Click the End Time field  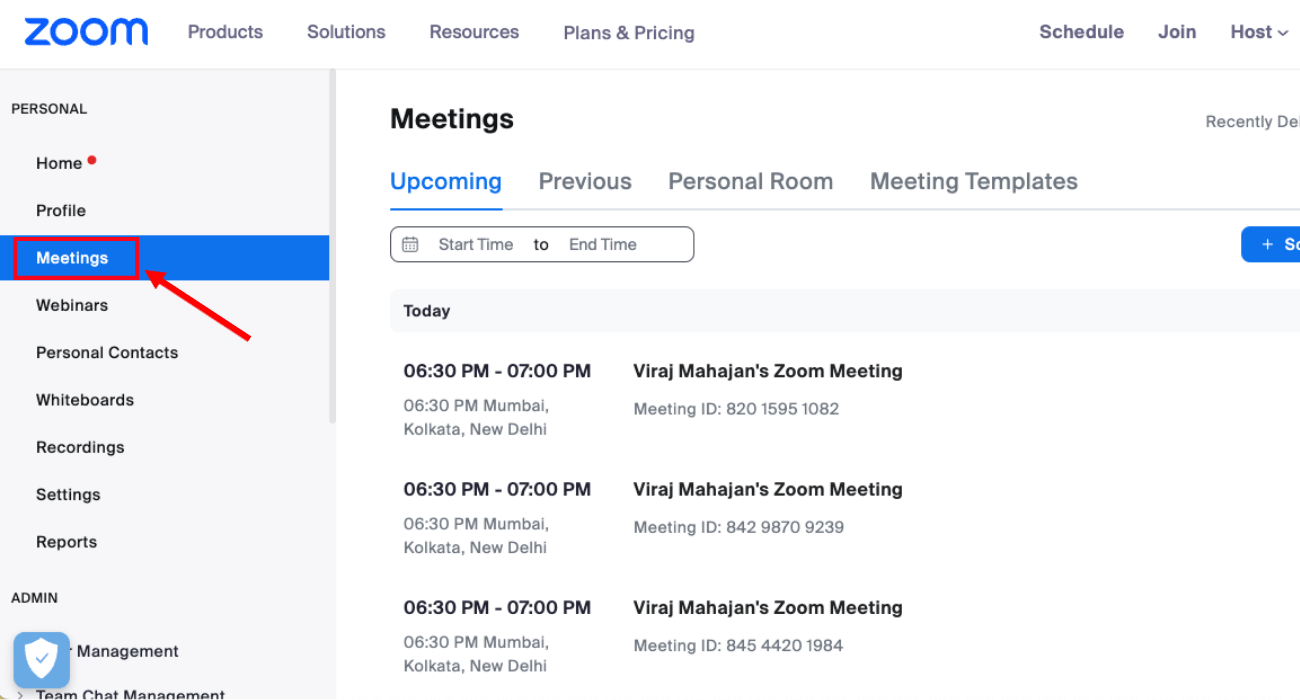click(x=603, y=244)
